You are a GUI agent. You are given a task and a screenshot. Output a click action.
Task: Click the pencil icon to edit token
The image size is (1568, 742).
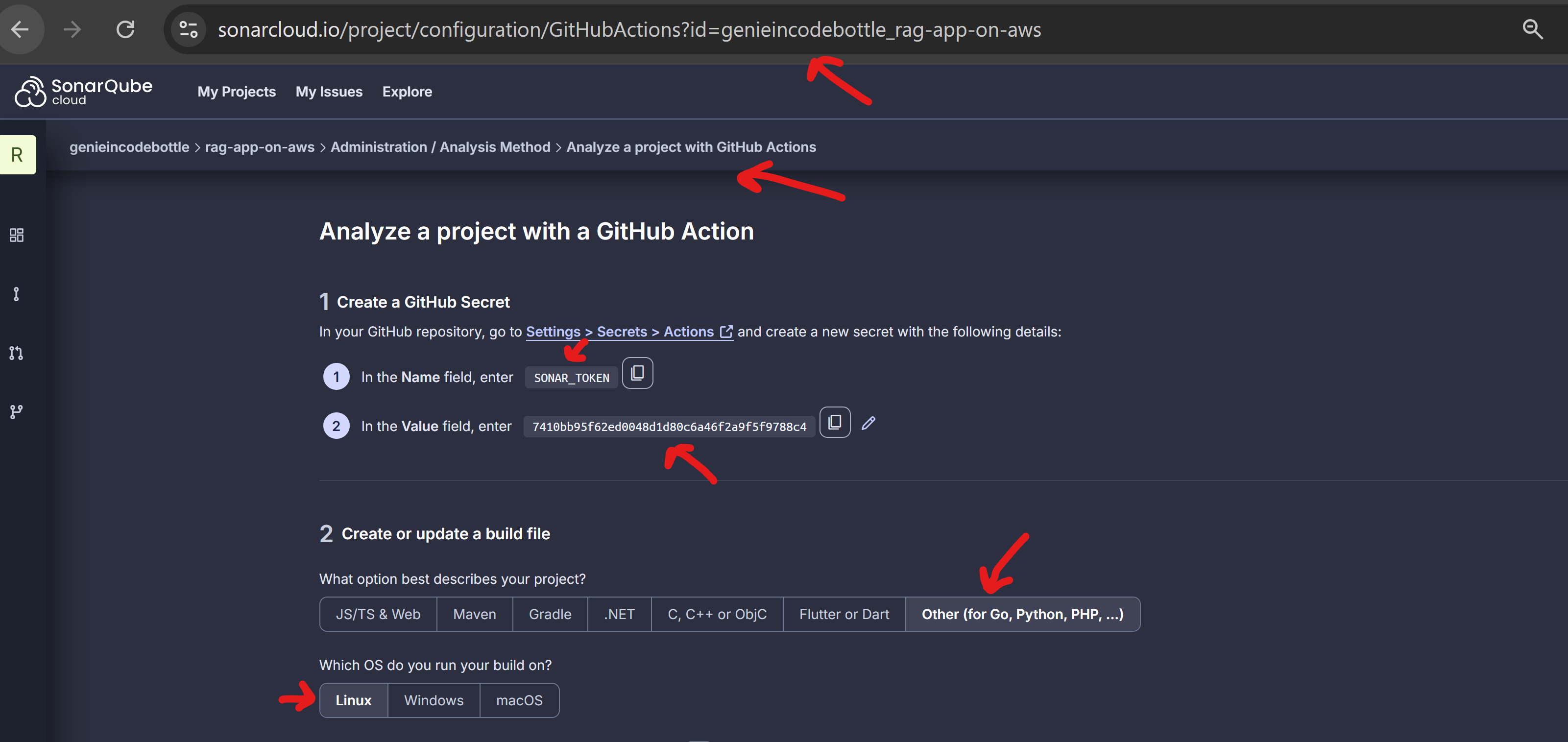(868, 423)
